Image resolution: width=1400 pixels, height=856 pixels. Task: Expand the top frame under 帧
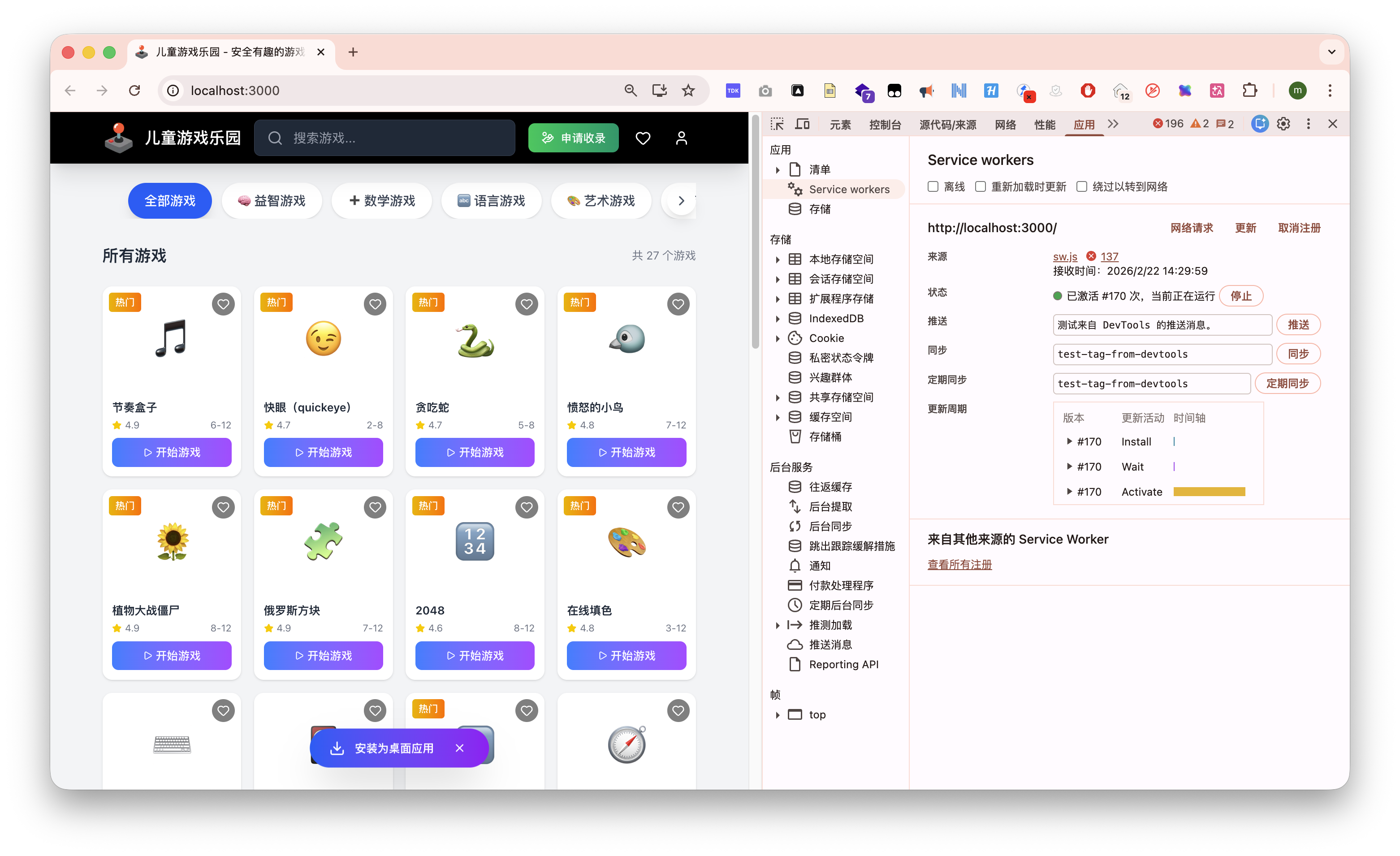click(778, 714)
